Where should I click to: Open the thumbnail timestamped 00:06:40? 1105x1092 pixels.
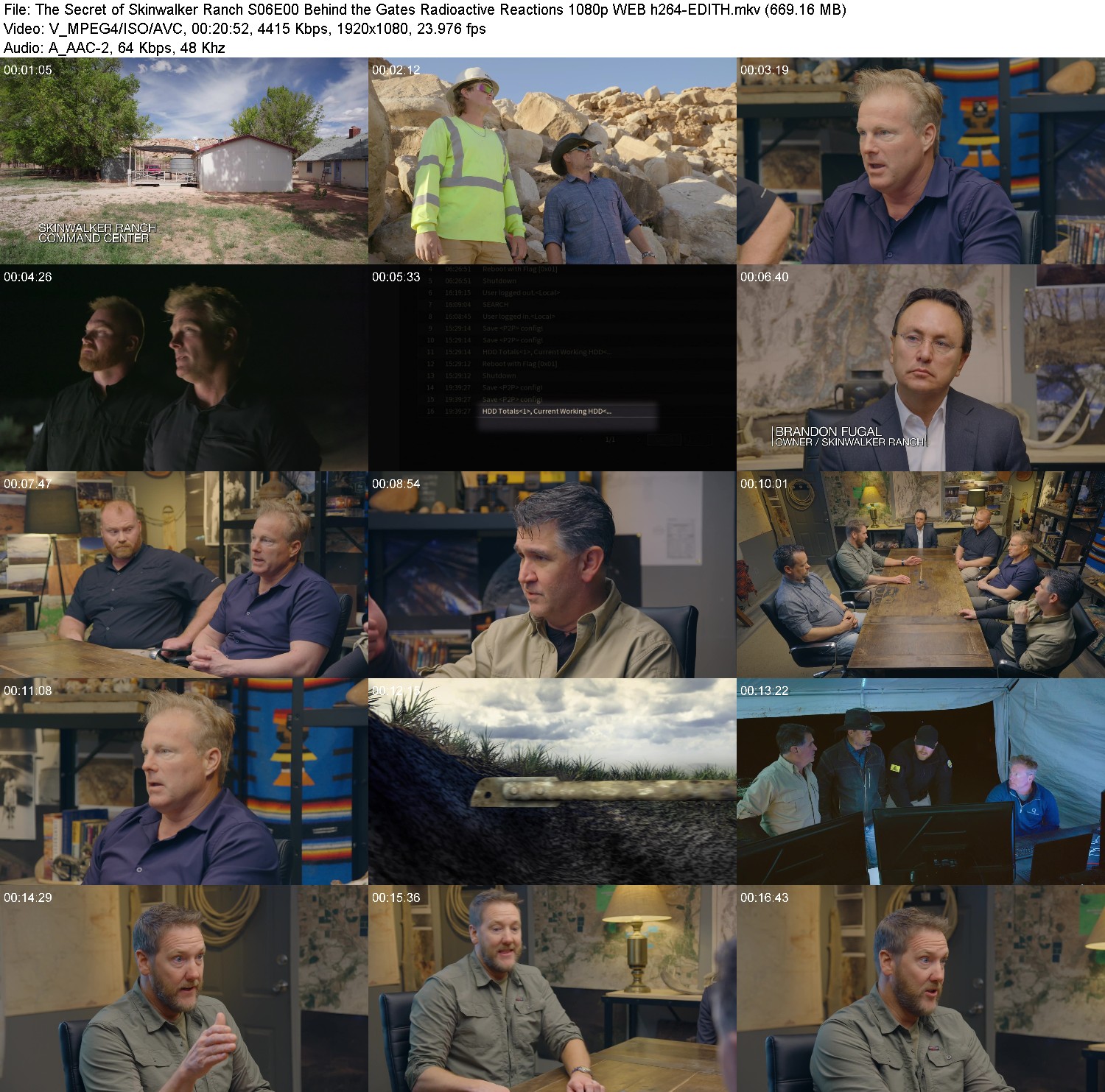pyautogui.click(x=921, y=368)
